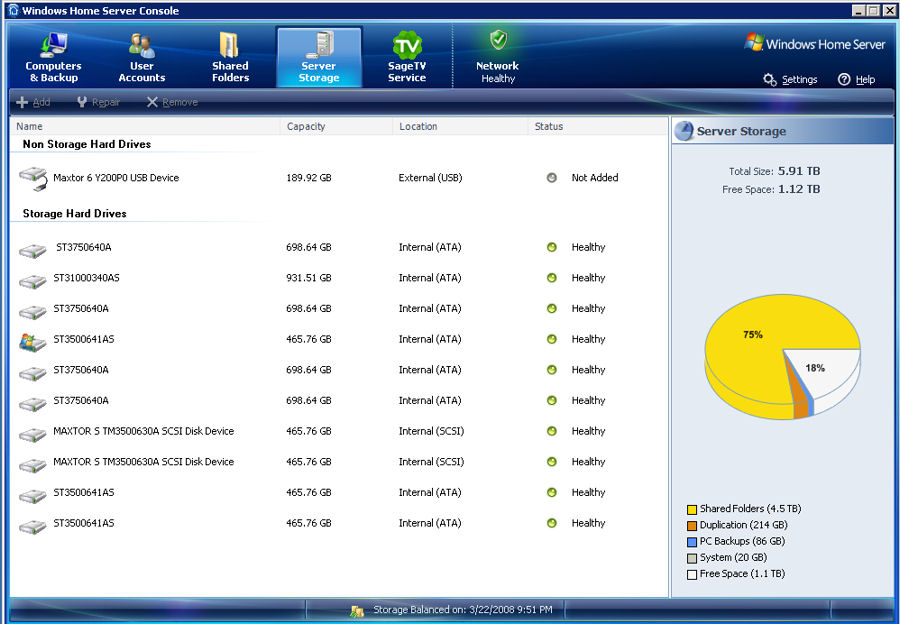Click the orange Duplication legend swatch
This screenshot has width=900, height=624.
point(692,525)
